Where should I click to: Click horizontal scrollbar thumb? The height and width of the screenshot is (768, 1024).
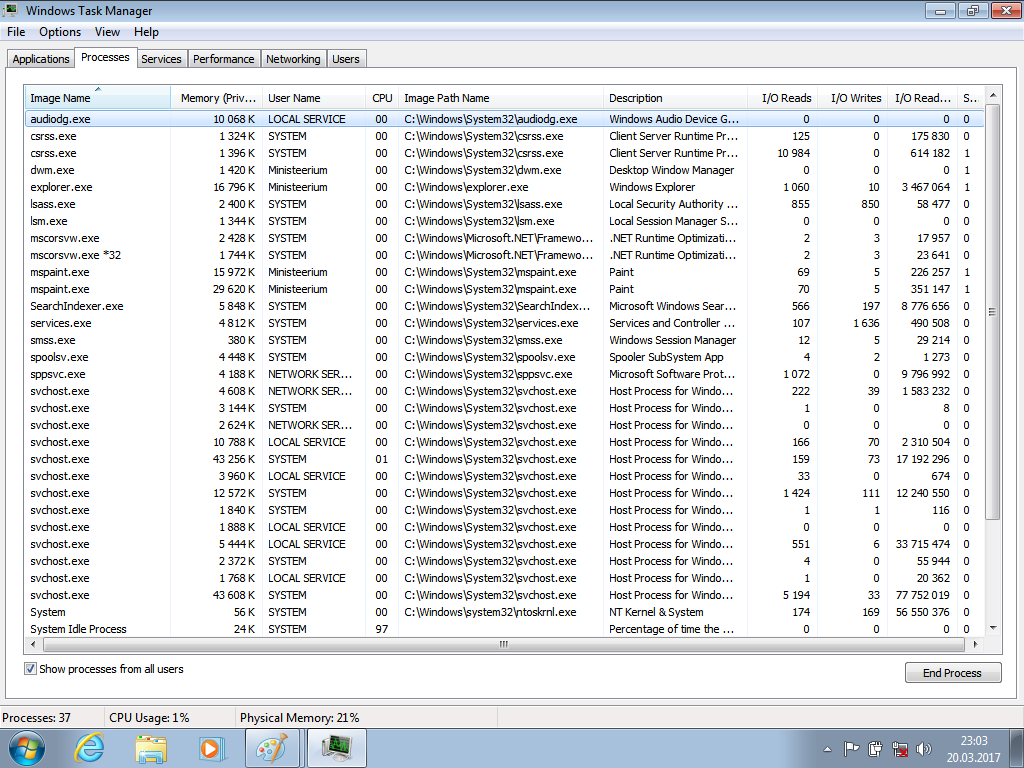pyautogui.click(x=504, y=644)
